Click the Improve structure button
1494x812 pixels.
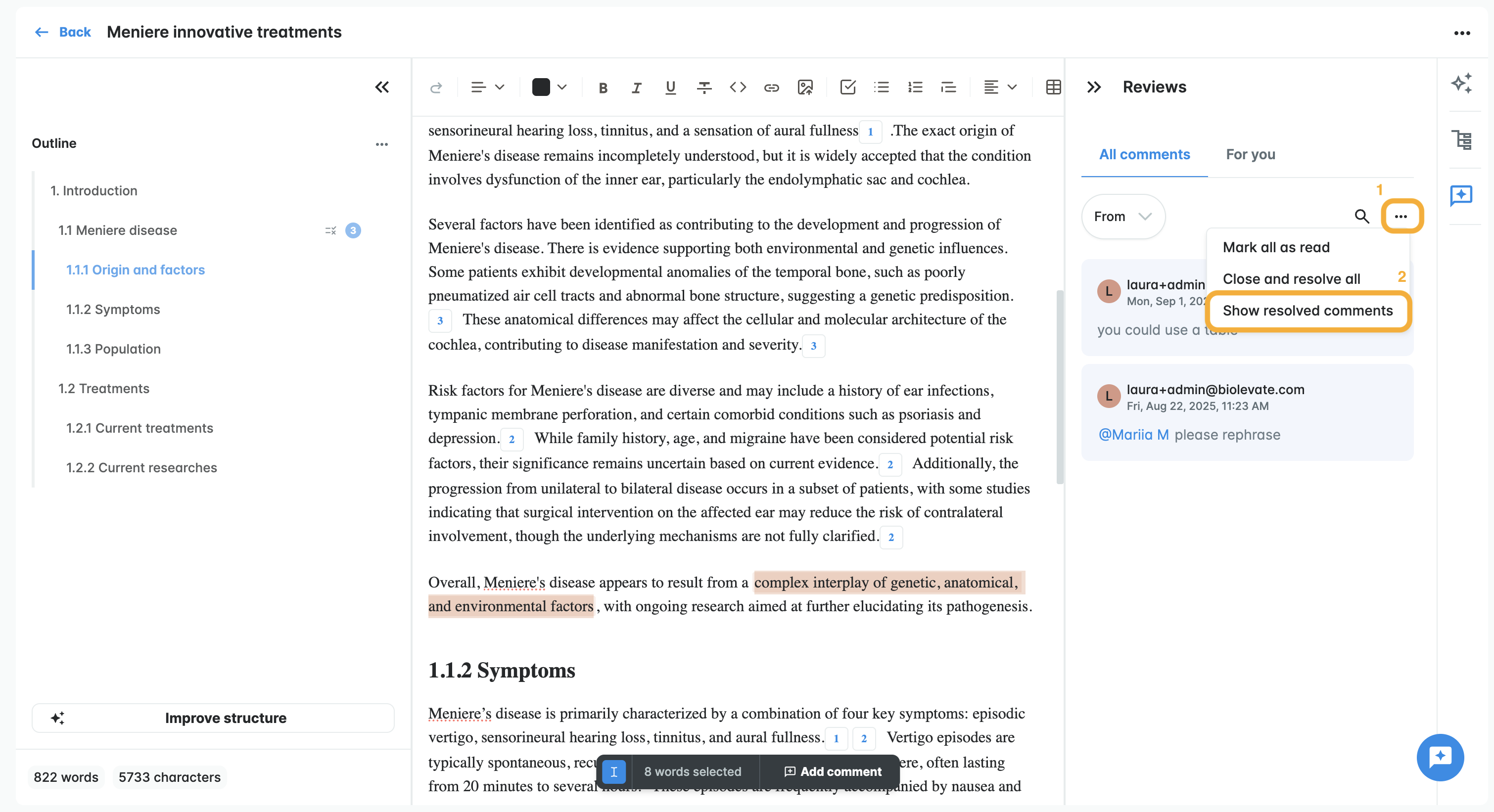(x=213, y=718)
